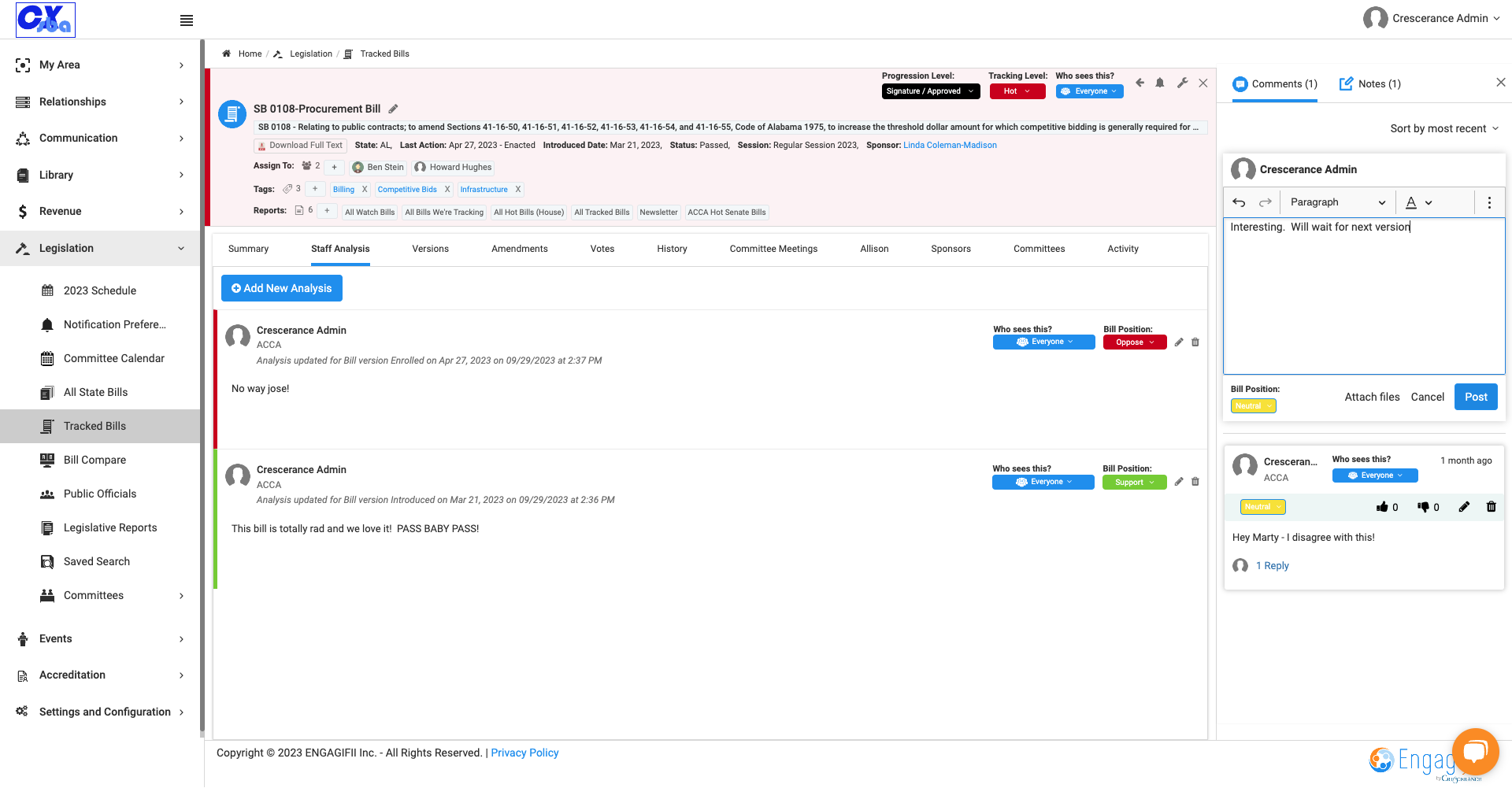
Task: Open Progression Level Signature / Approved dropdown
Action: pos(930,91)
